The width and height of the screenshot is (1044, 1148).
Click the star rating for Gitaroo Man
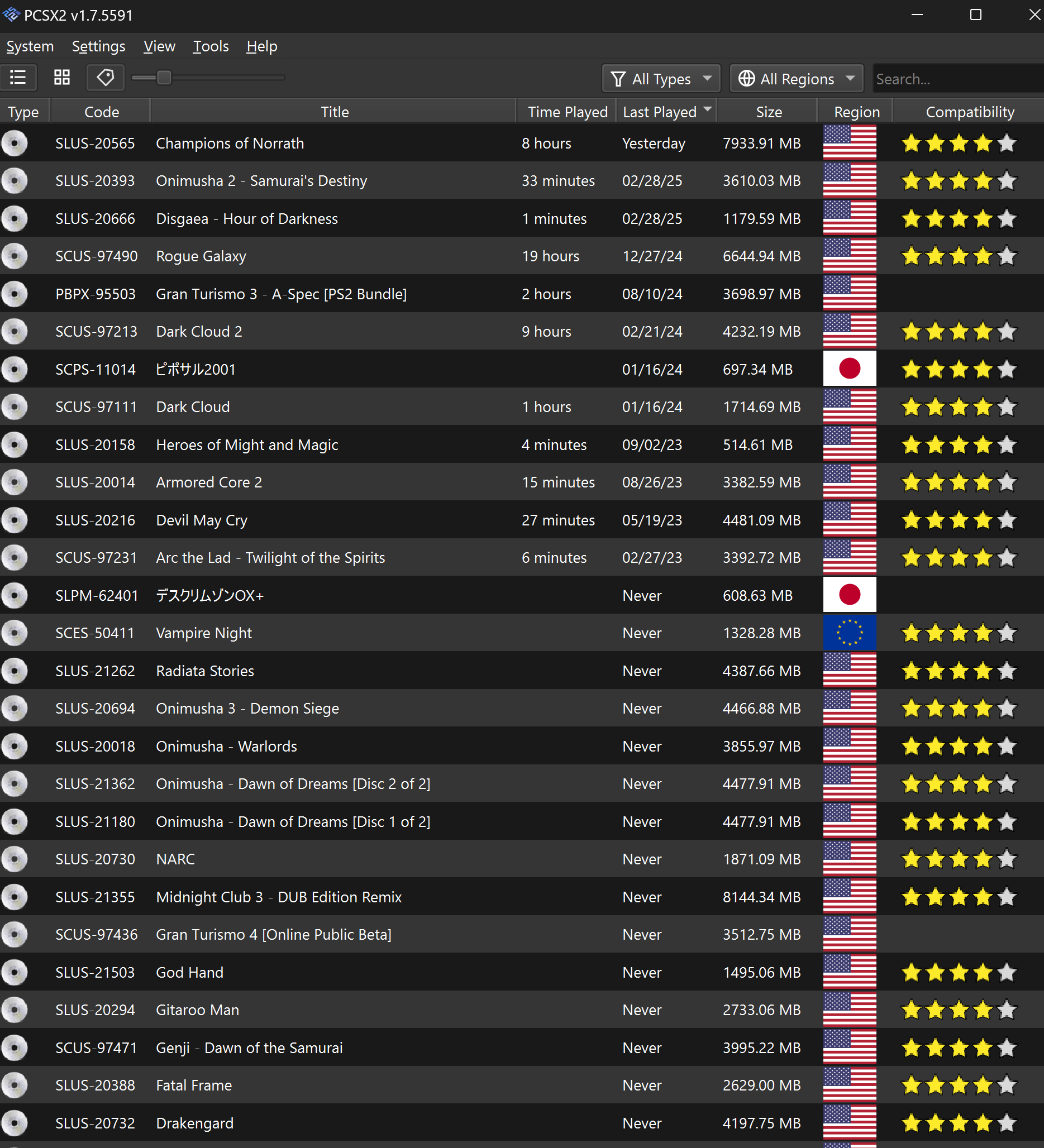coord(959,1010)
